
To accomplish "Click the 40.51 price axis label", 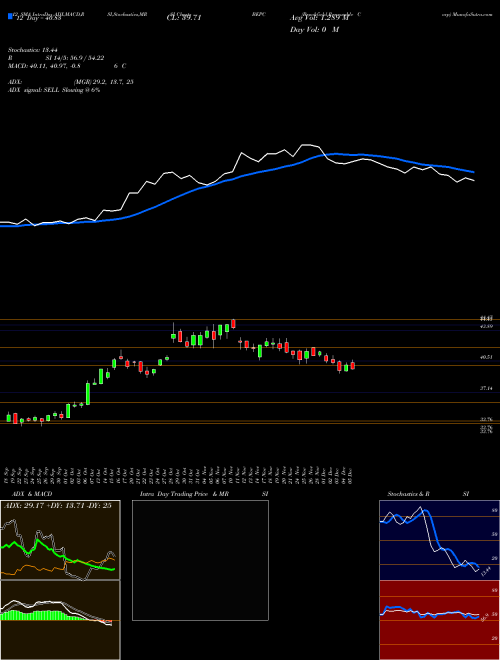I will 486,357.
